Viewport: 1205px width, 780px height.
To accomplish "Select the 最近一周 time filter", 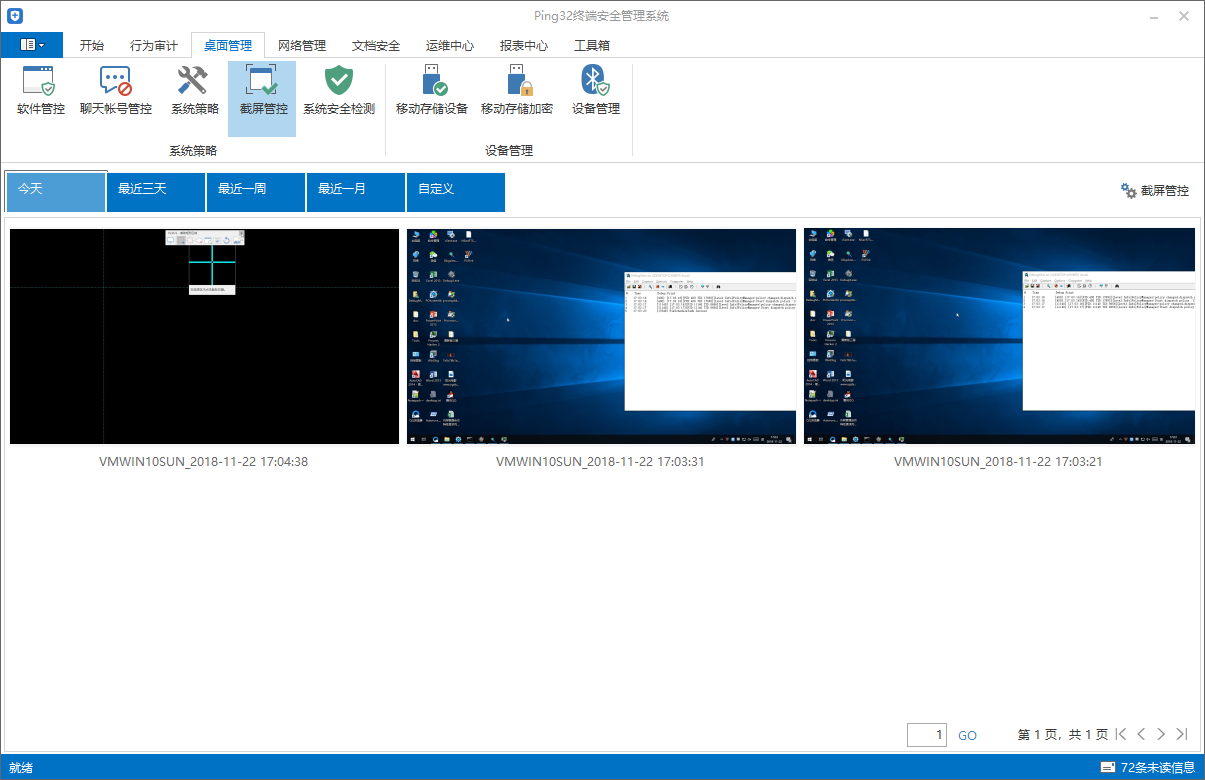I will (x=256, y=192).
